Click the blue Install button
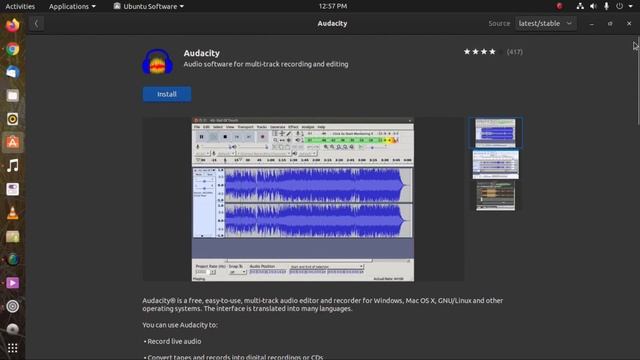 (x=167, y=94)
